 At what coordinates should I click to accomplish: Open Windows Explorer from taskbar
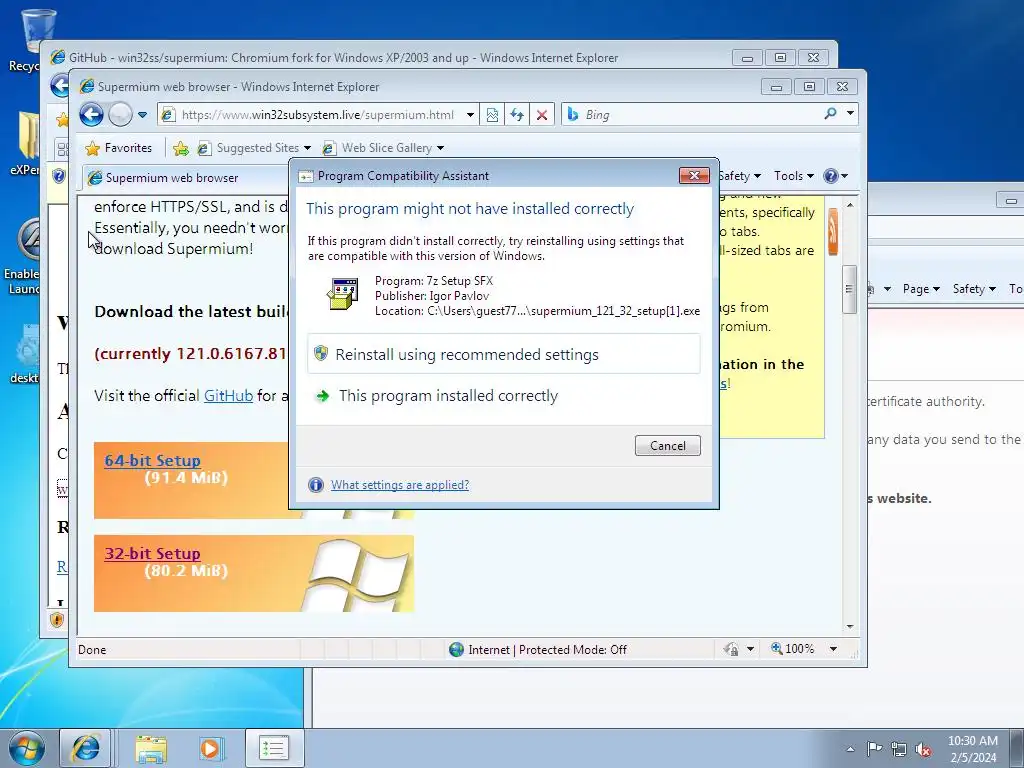tap(151, 748)
